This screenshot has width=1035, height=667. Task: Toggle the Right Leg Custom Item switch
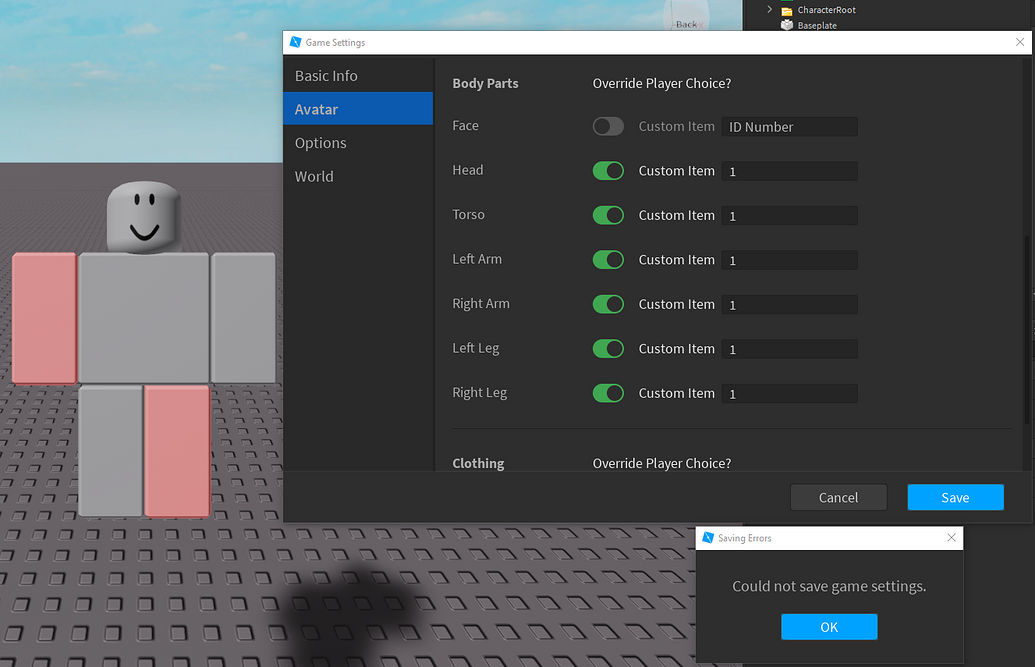pos(608,393)
